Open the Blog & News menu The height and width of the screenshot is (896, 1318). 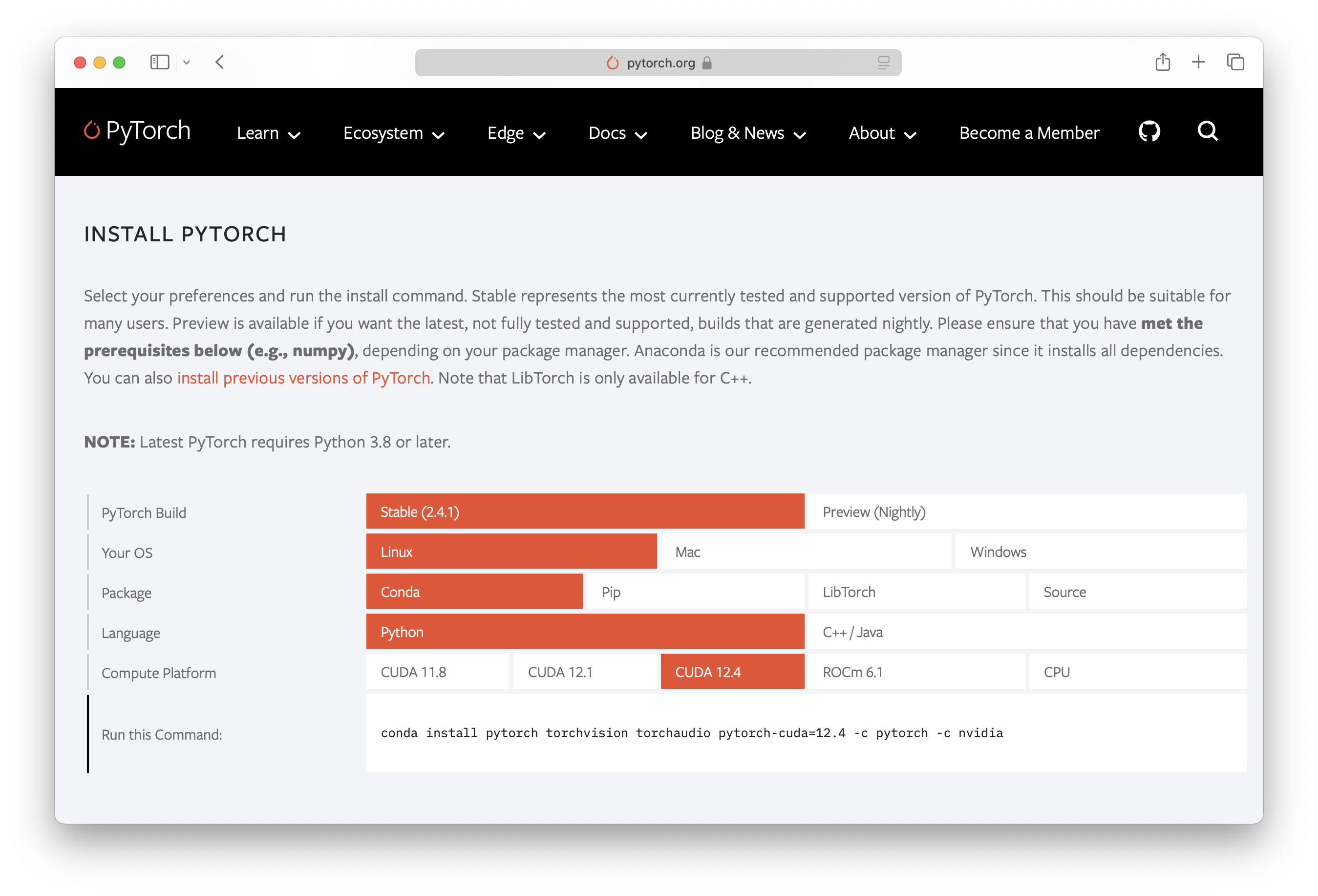point(747,133)
